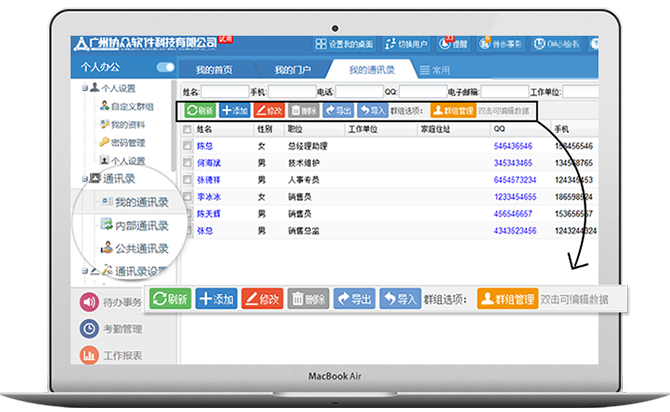Open contact link 李冰冰

point(209,197)
